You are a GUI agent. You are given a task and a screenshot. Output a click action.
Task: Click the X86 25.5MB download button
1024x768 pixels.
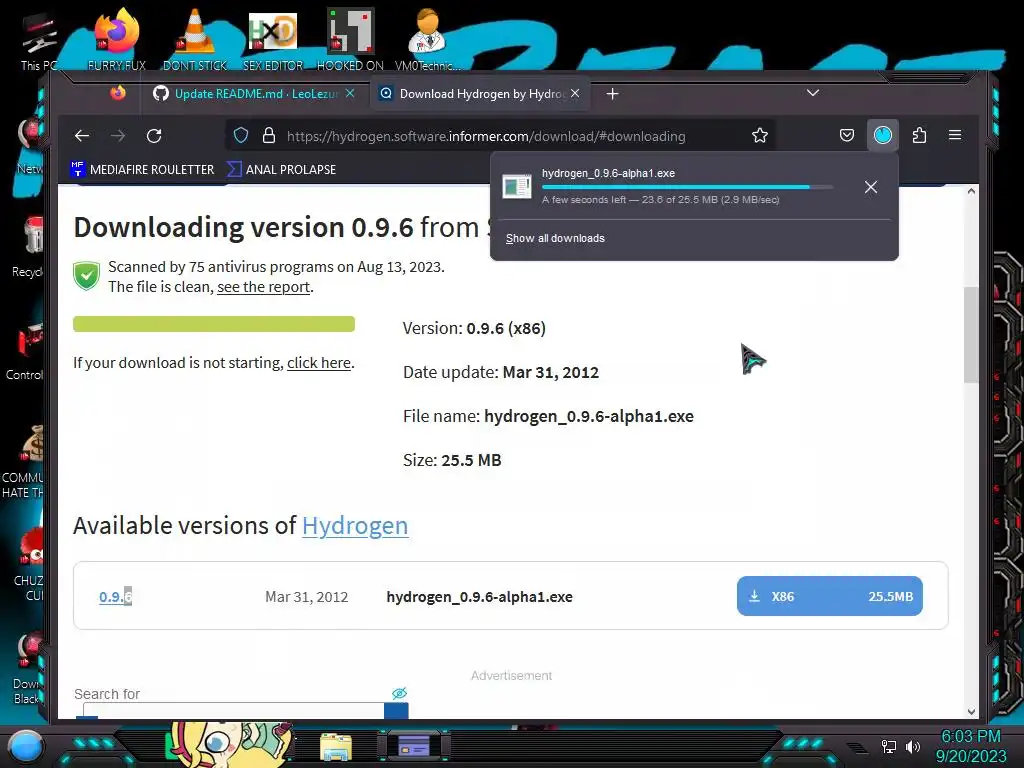[829, 596]
